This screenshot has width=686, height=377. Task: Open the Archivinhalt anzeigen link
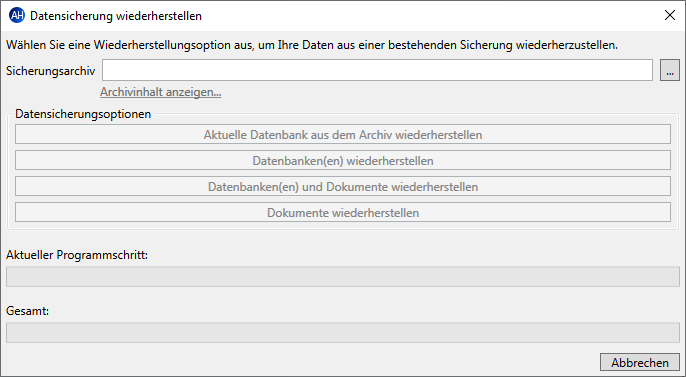coord(161,92)
